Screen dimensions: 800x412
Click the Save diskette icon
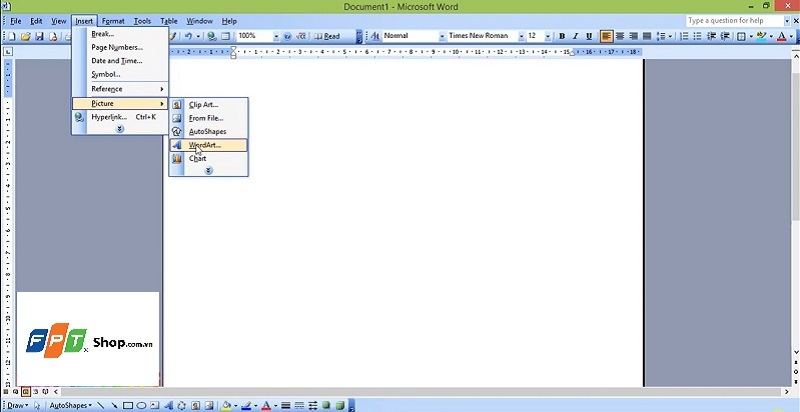[x=39, y=36]
